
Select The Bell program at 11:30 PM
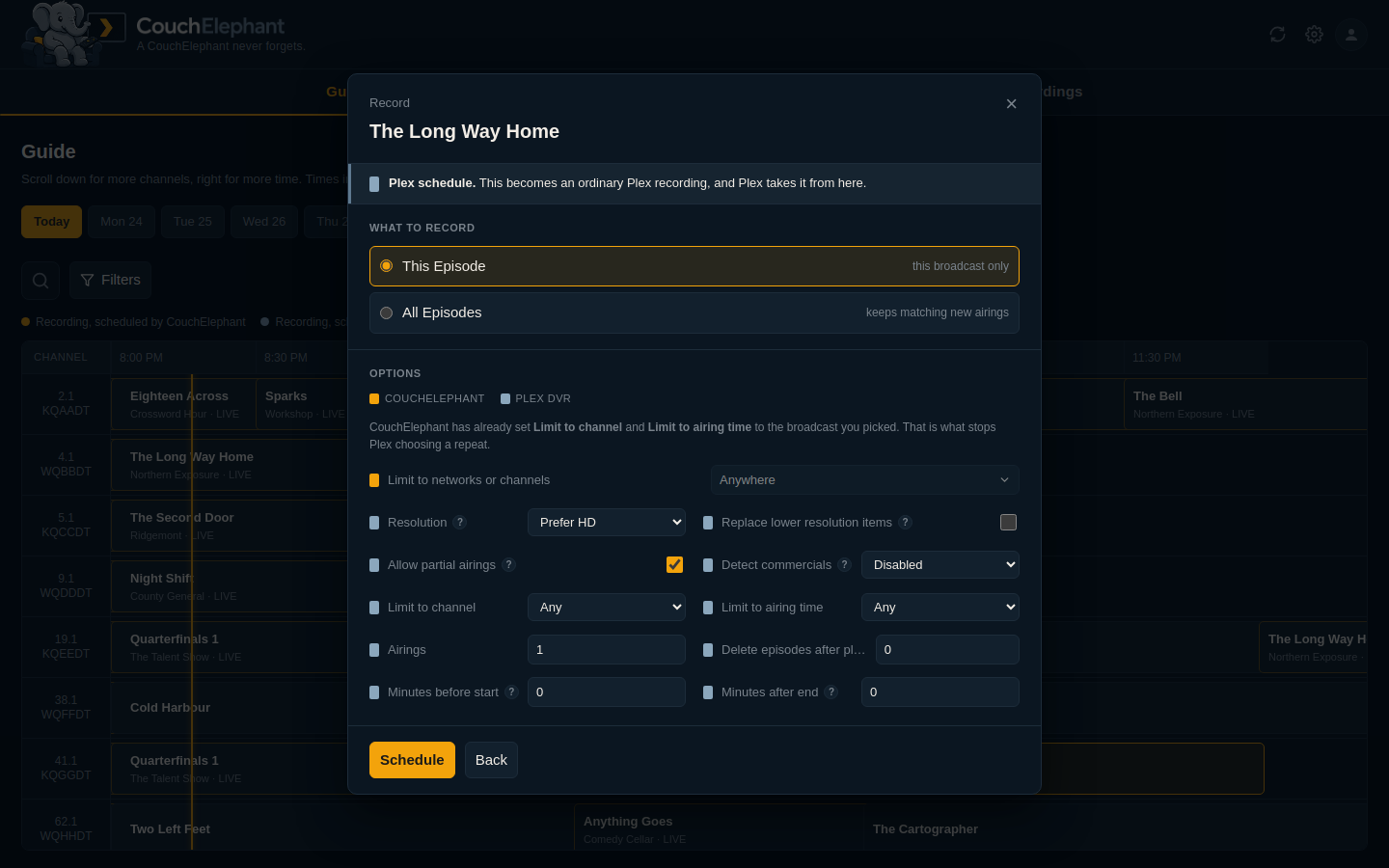1245,405
